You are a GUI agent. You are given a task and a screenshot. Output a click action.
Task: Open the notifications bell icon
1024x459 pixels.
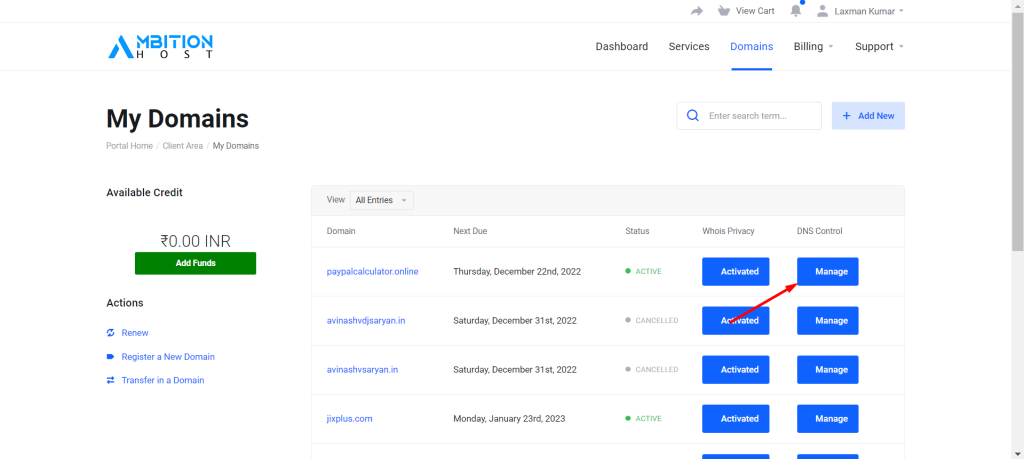(x=795, y=11)
